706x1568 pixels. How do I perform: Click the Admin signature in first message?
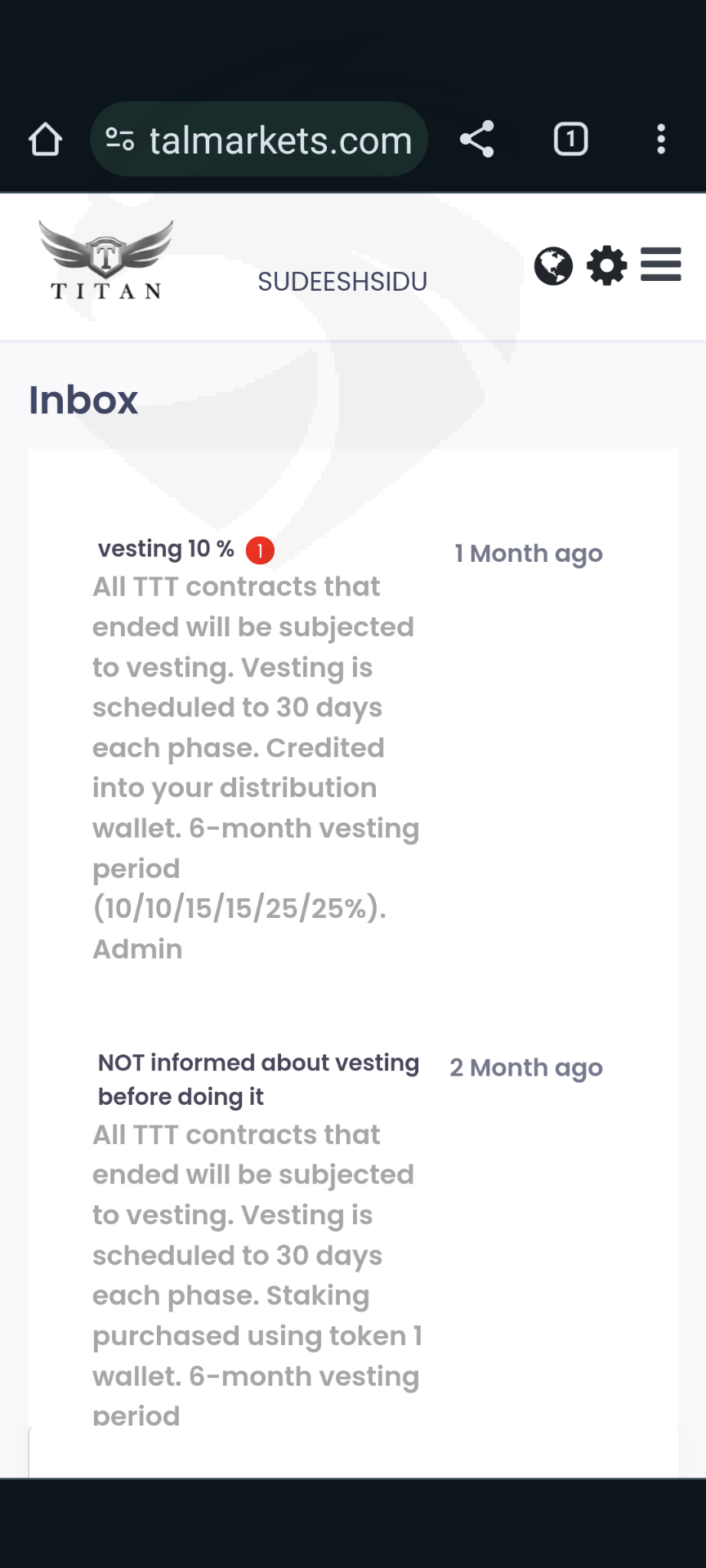click(x=137, y=949)
